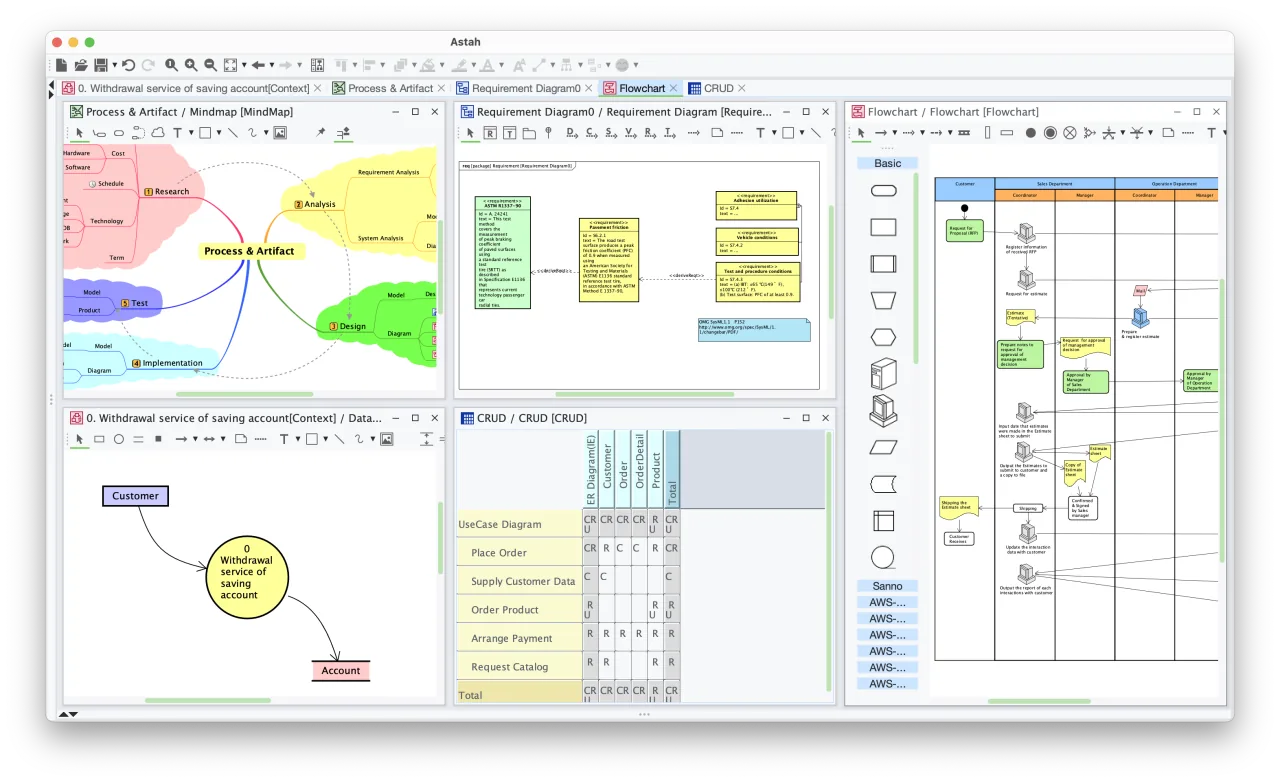1280x782 pixels.
Task: Close the Process & Artifact tab
Action: coord(441,88)
